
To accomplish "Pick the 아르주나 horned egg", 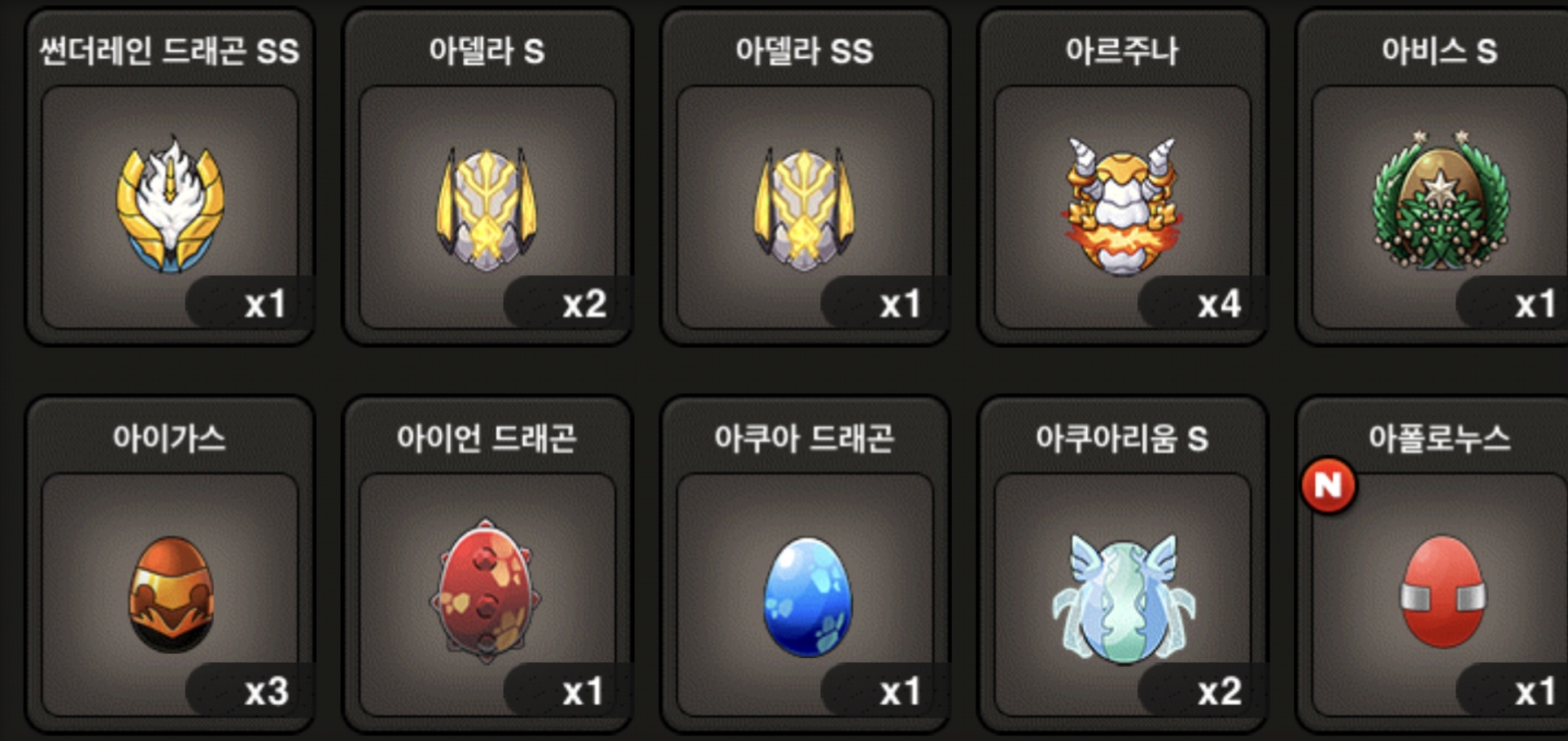I will pos(1121,206).
